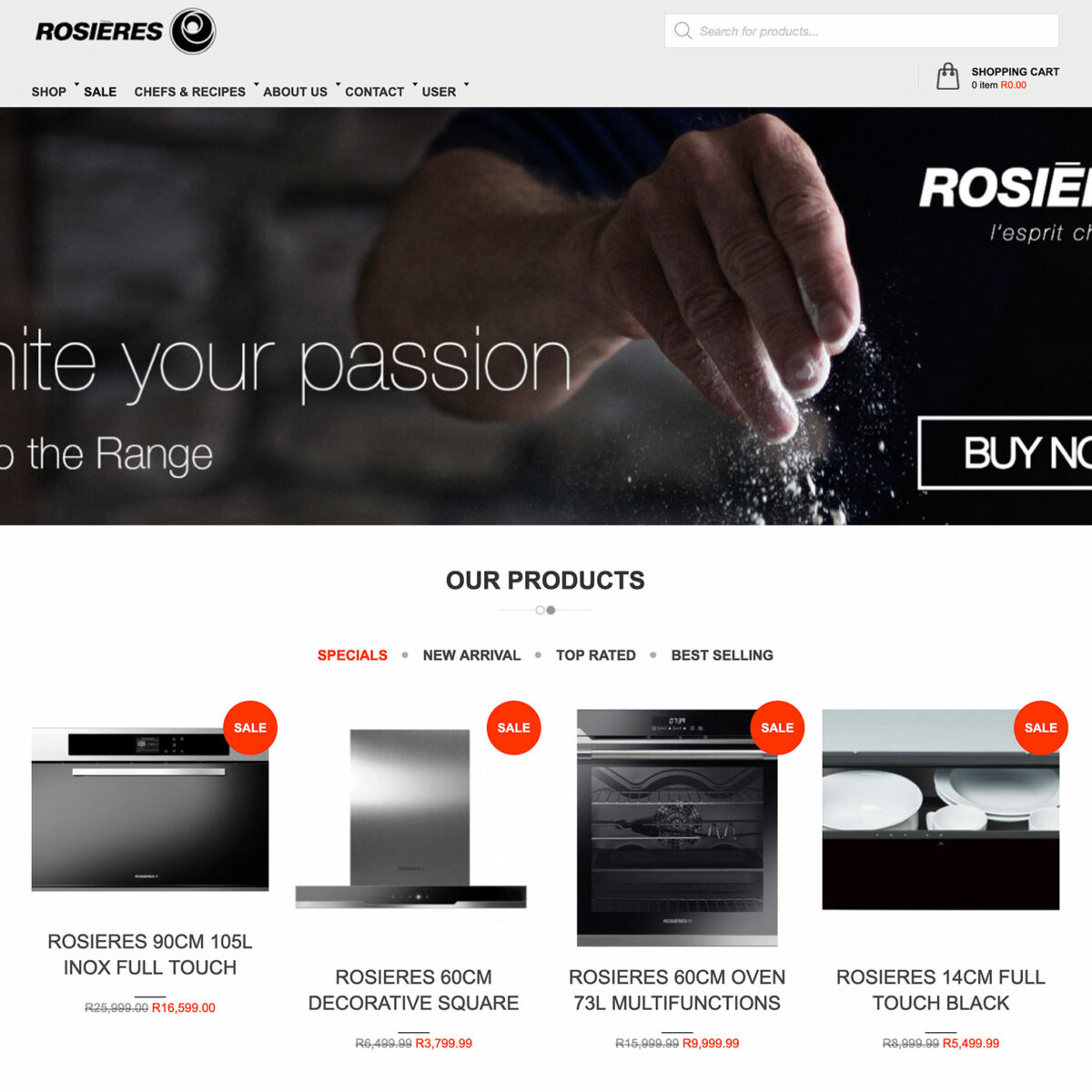
Task: Select the NEW ARRIVAL product tab
Action: (471, 655)
